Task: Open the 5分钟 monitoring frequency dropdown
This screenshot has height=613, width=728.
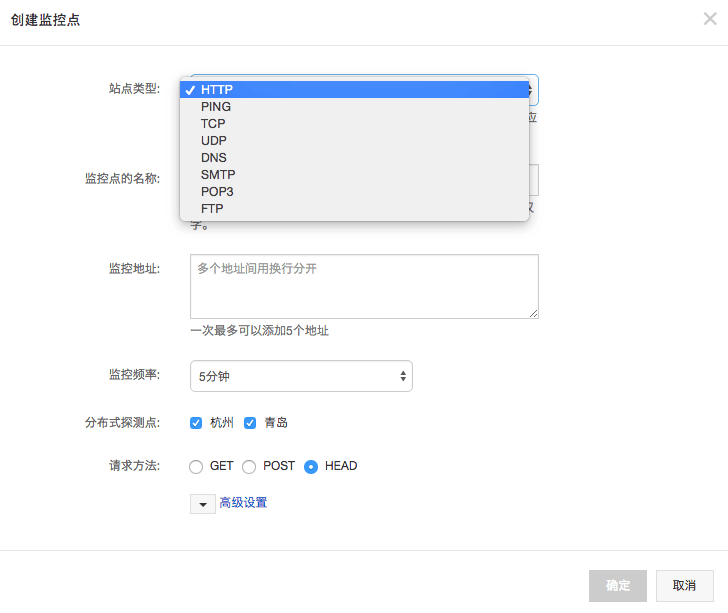Action: (x=301, y=376)
